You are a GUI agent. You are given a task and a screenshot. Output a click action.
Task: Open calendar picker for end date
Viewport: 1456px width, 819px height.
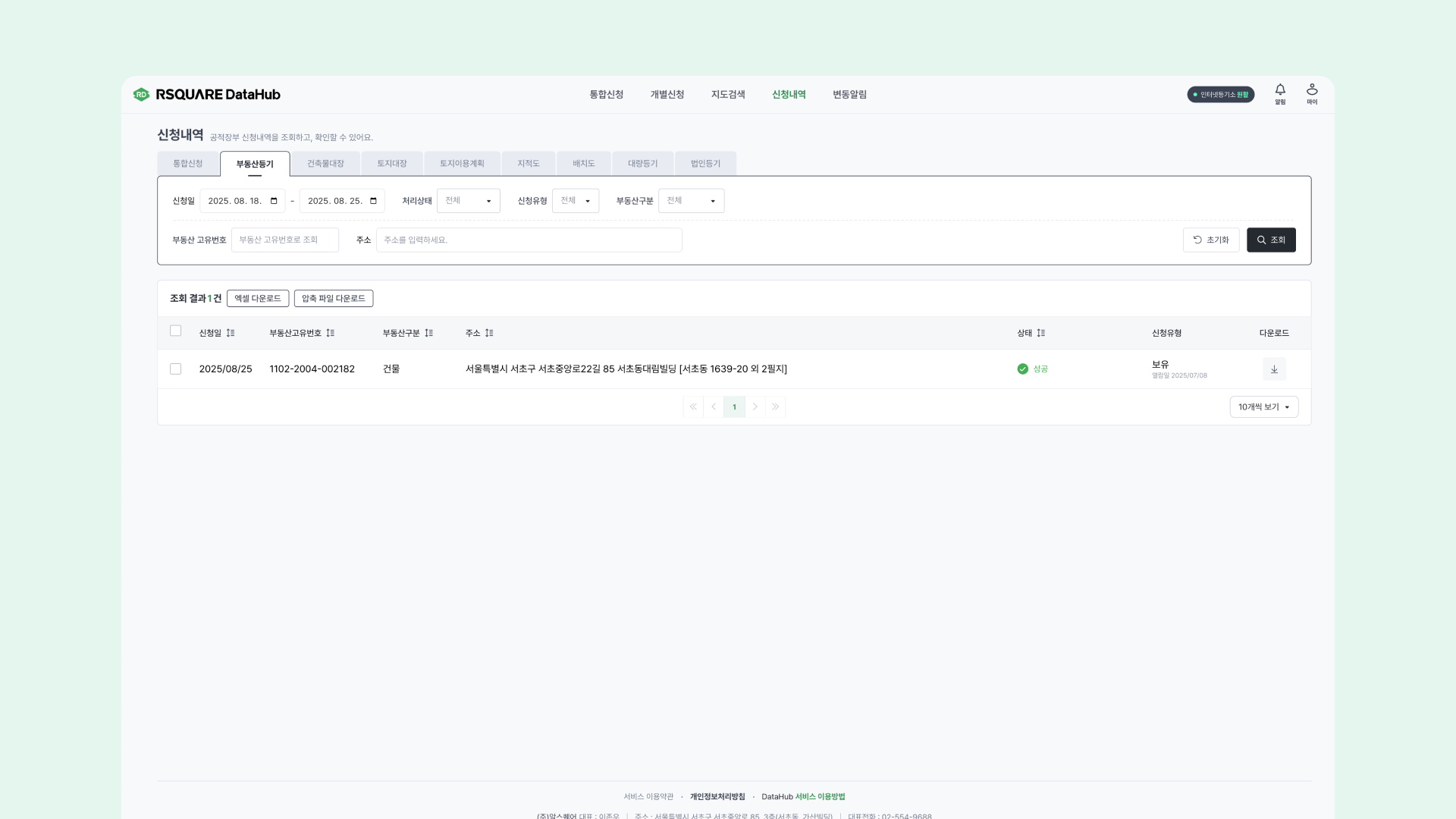click(373, 201)
